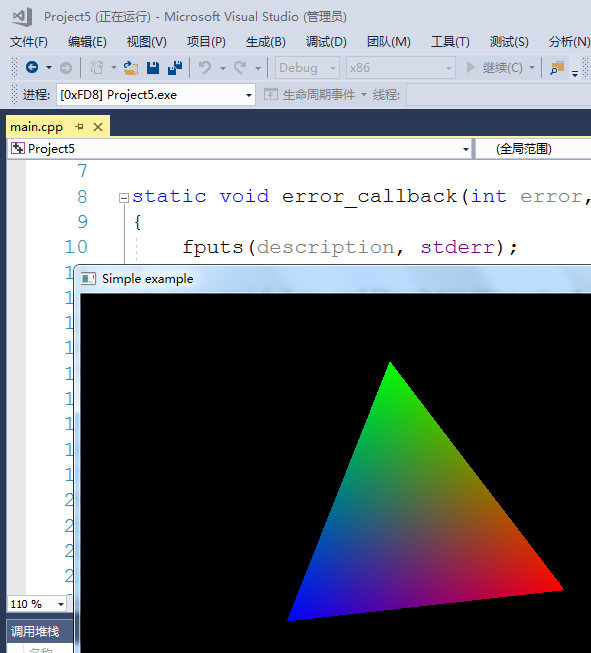Viewport: 591px width, 653px height.
Task: Click the Navigate Backward arrow icon
Action: point(32,67)
